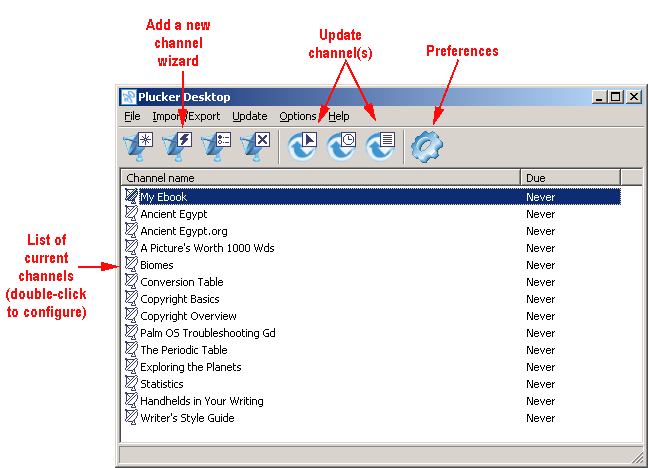This screenshot has height=468, width=648.
Task: Open Preferences with the gear icon
Action: (427, 146)
